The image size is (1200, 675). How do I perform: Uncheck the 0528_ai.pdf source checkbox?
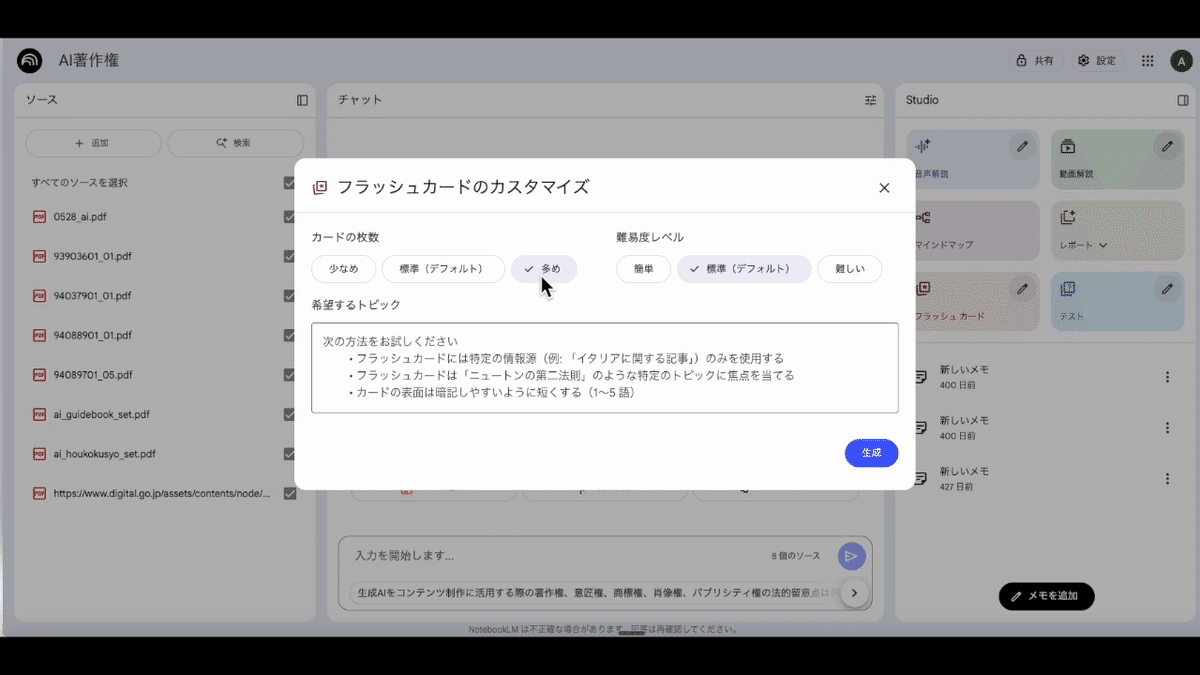click(x=289, y=217)
